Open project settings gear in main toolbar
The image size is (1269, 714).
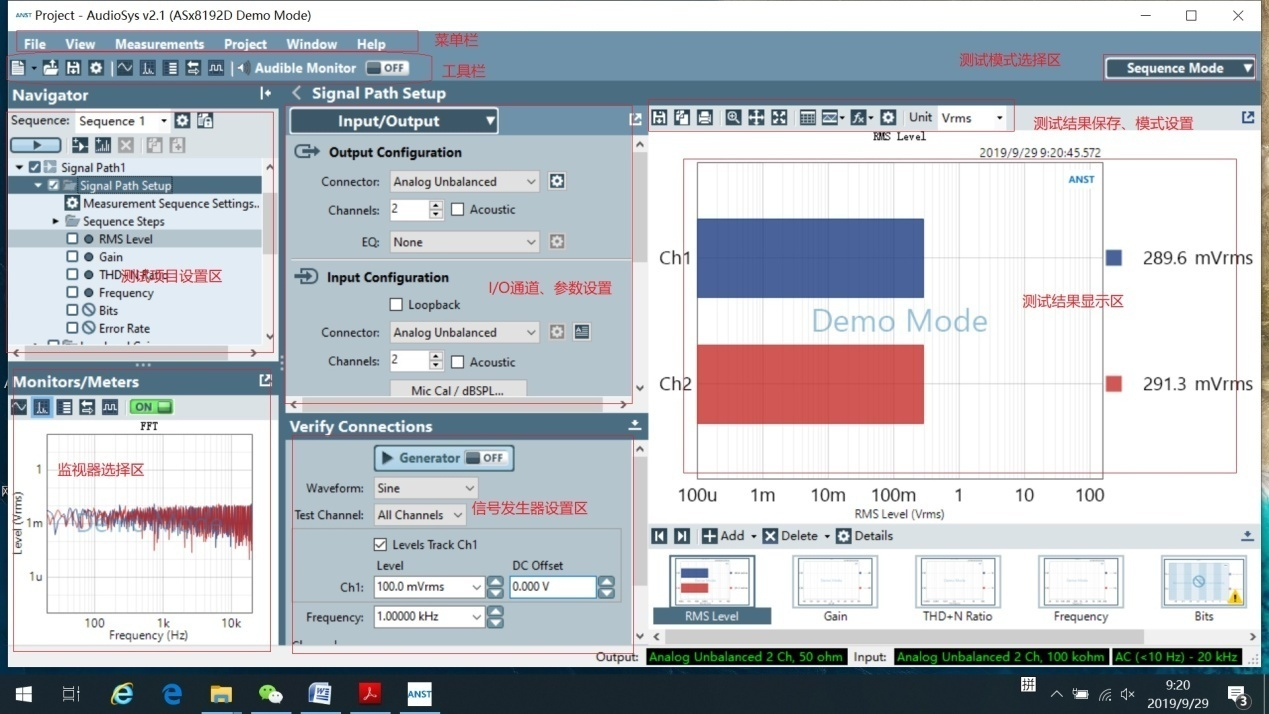96,68
